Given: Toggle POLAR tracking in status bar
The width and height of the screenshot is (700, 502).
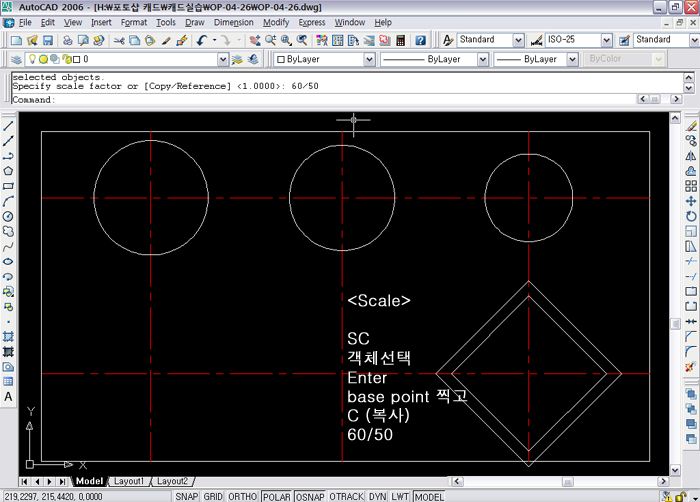Looking at the screenshot, I should 276,497.
